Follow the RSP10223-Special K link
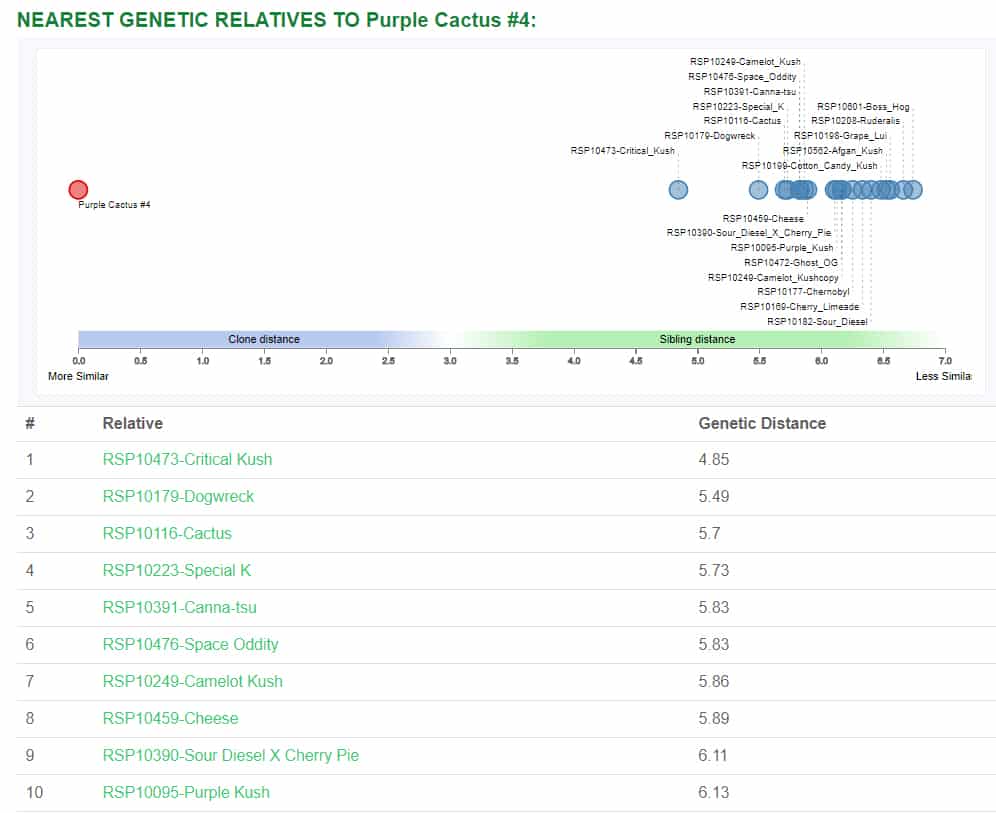Screen dimensions: 996x813 point(177,571)
